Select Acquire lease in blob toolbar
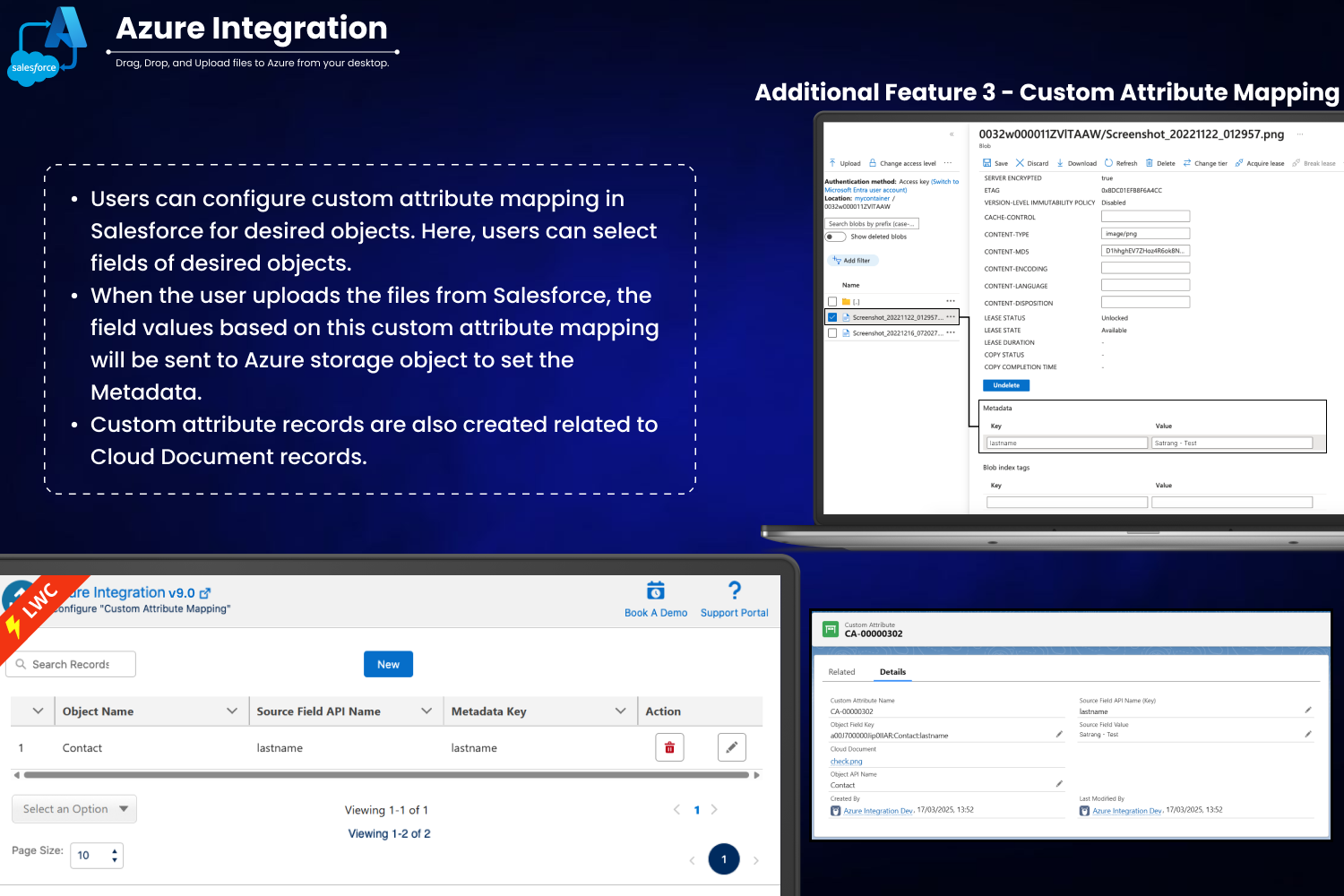Image resolution: width=1344 pixels, height=896 pixels. (x=1260, y=163)
